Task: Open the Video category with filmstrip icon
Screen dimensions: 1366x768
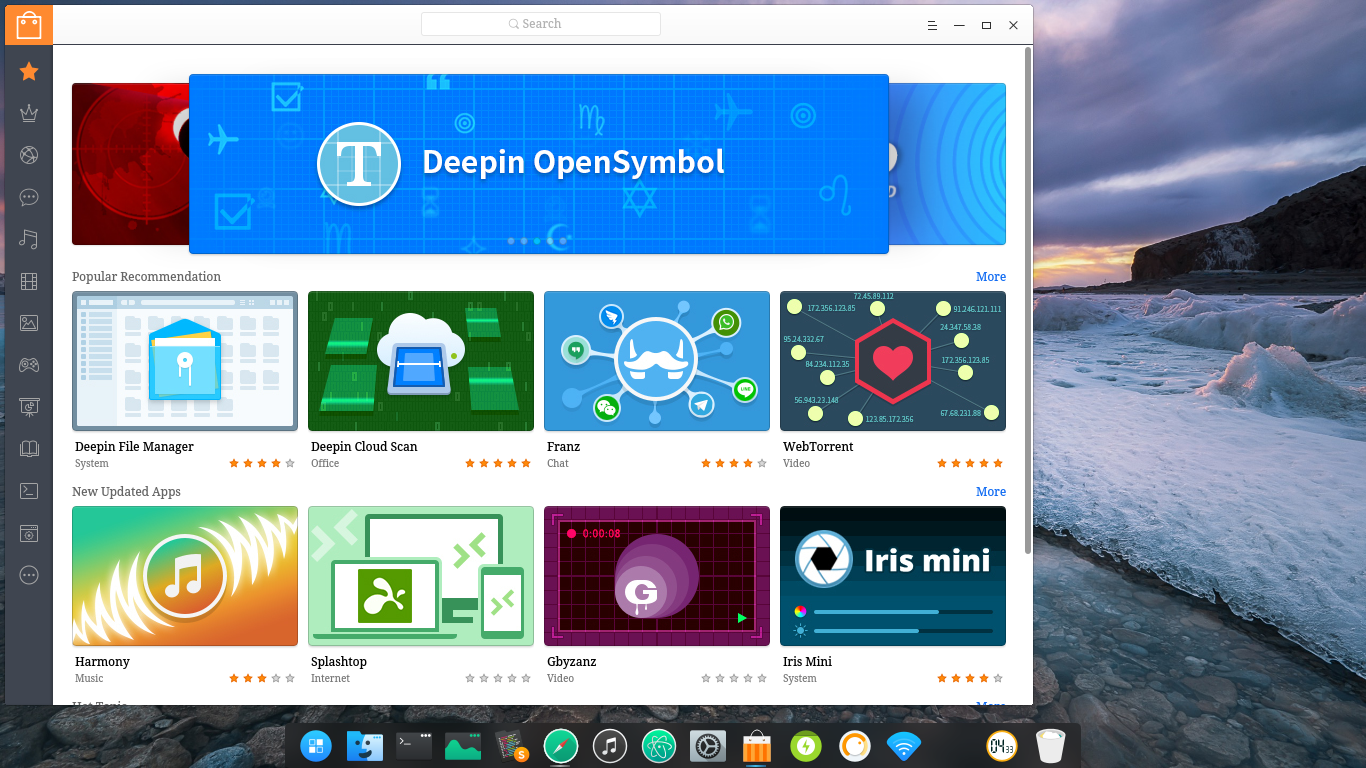Action: pyautogui.click(x=28, y=281)
